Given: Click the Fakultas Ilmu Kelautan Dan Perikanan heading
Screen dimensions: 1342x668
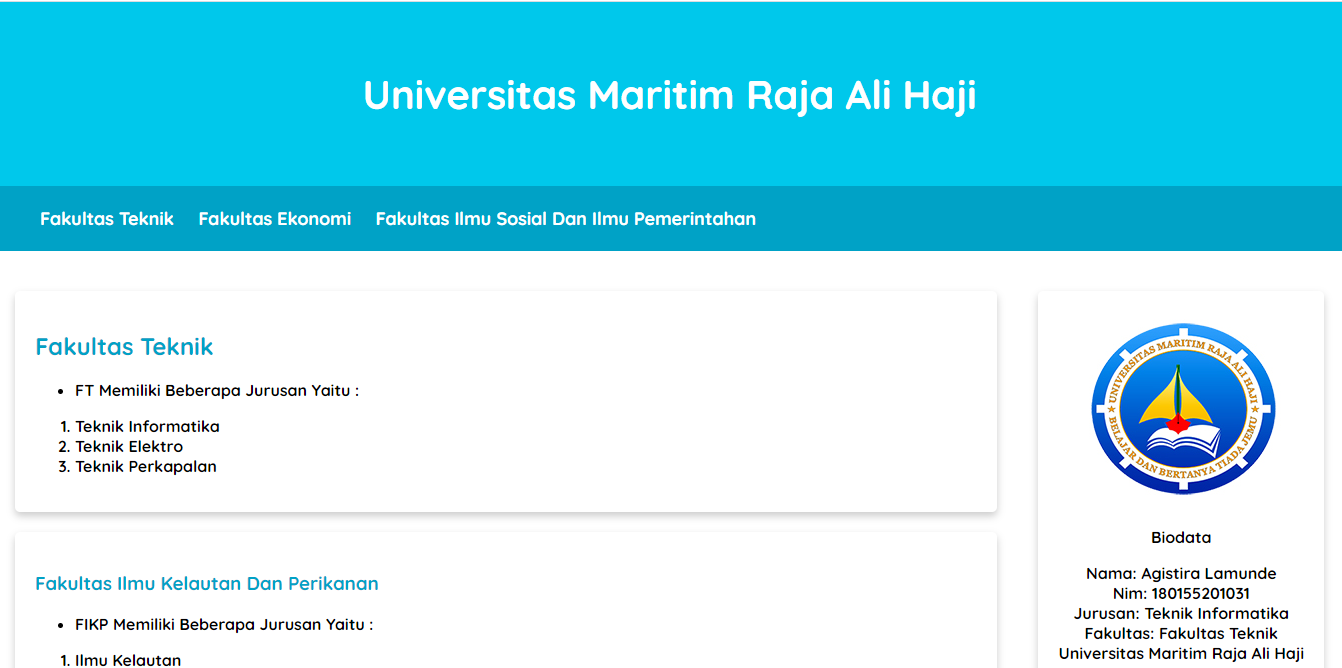Looking at the screenshot, I should click(x=207, y=583).
